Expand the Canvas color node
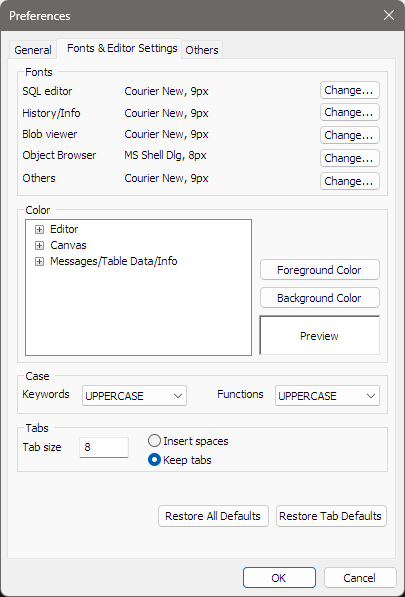The width and height of the screenshot is (405, 597). click(39, 246)
